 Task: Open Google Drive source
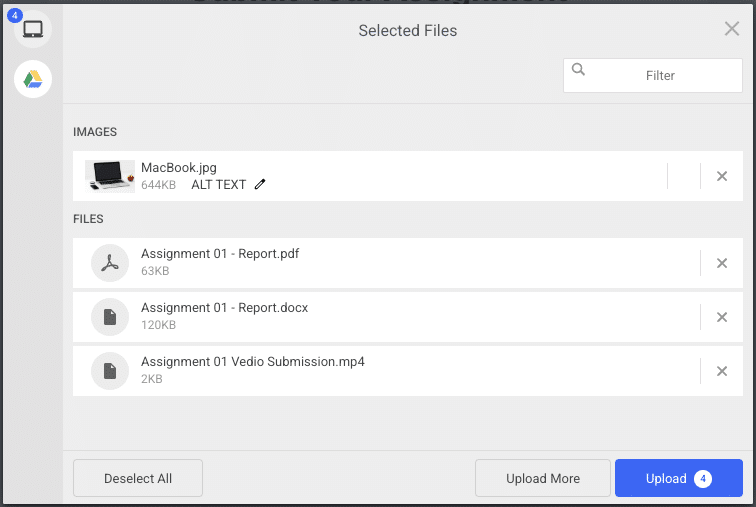point(33,79)
